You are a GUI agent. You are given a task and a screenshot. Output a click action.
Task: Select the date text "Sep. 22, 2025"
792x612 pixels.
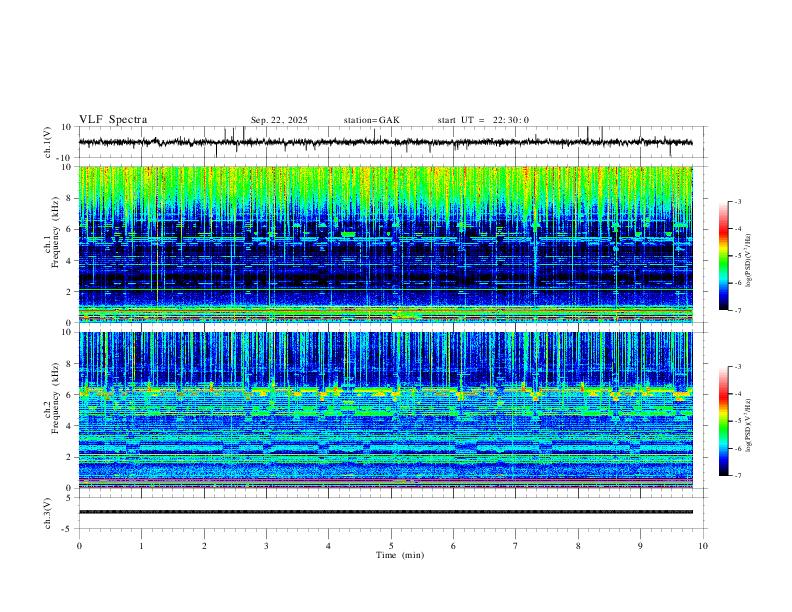coord(279,120)
